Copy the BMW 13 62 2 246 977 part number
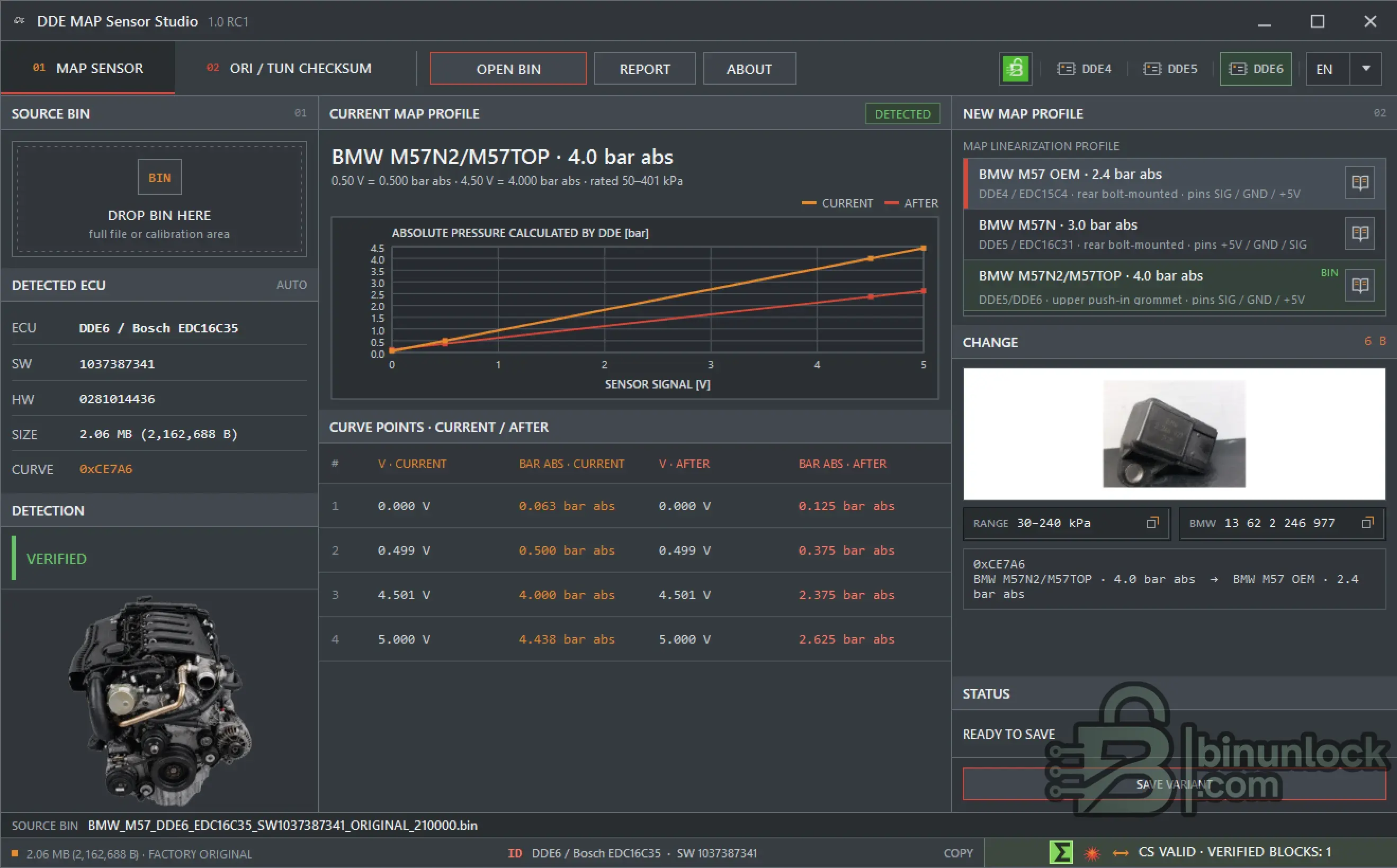 (1368, 523)
